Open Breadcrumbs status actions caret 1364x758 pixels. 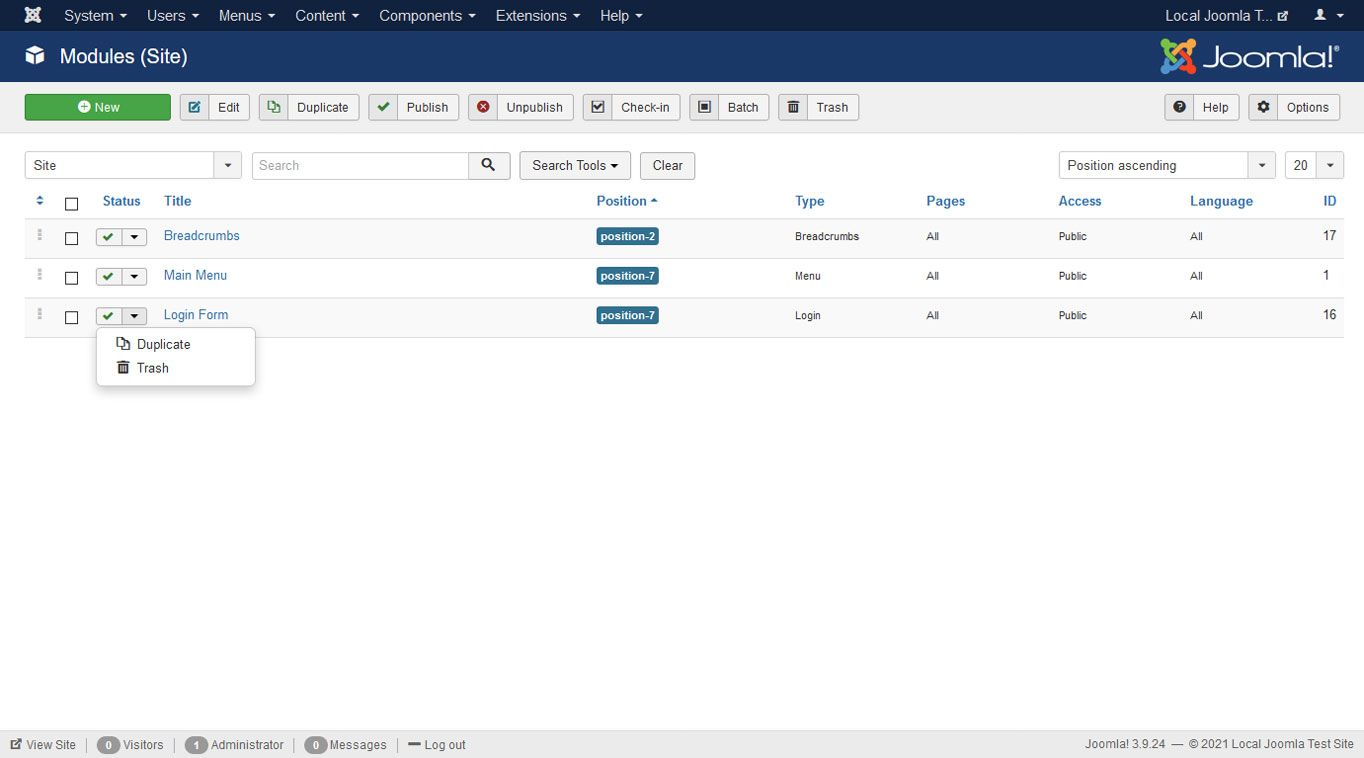(134, 237)
